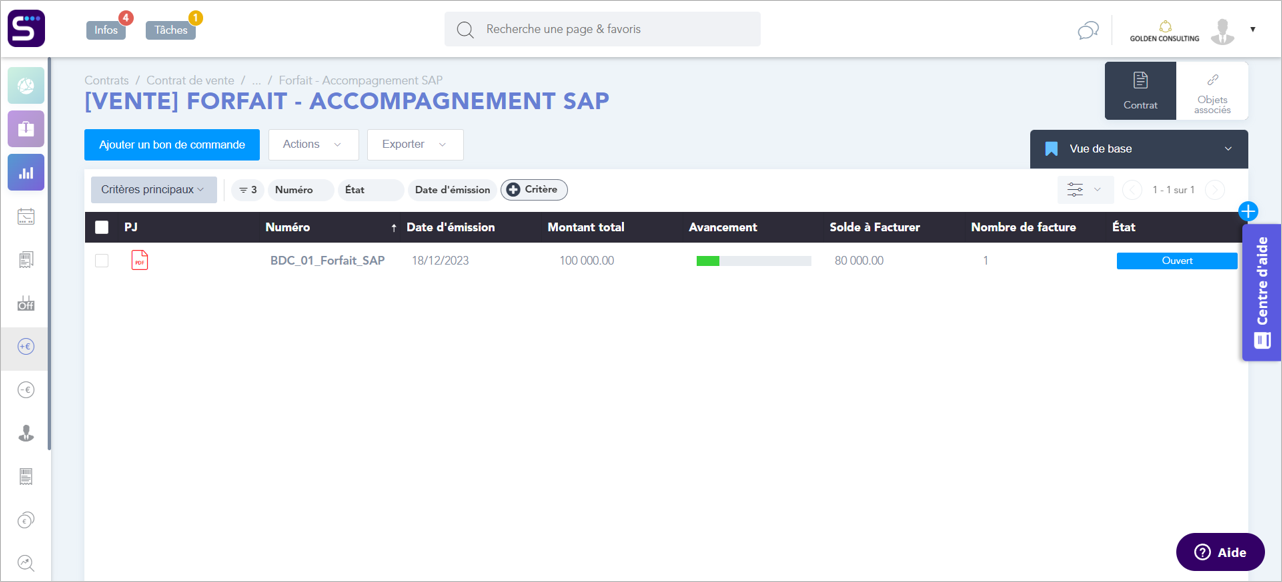Open the magnifier analytics sidebar icon
1282x582 pixels.
click(26, 563)
